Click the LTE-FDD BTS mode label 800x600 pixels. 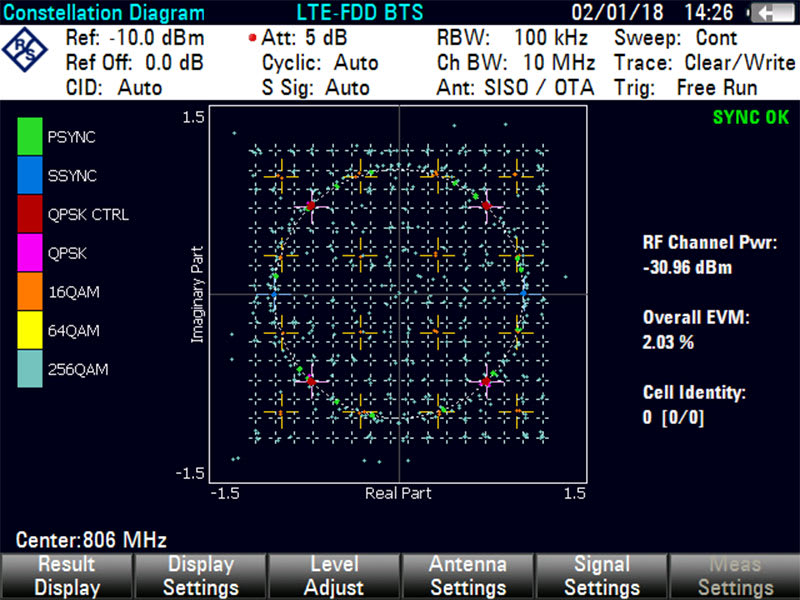pyautogui.click(x=358, y=13)
